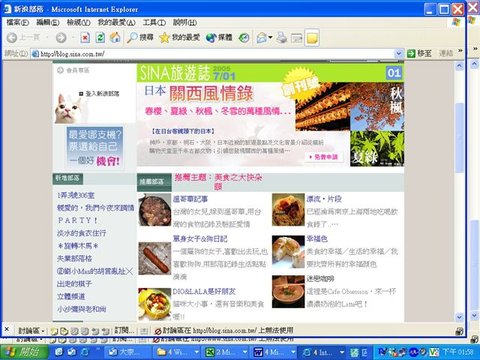Open the DIO&LALA是好朋友 blog title
Image resolution: width=480 pixels, height=360 pixels.
(x=204, y=291)
